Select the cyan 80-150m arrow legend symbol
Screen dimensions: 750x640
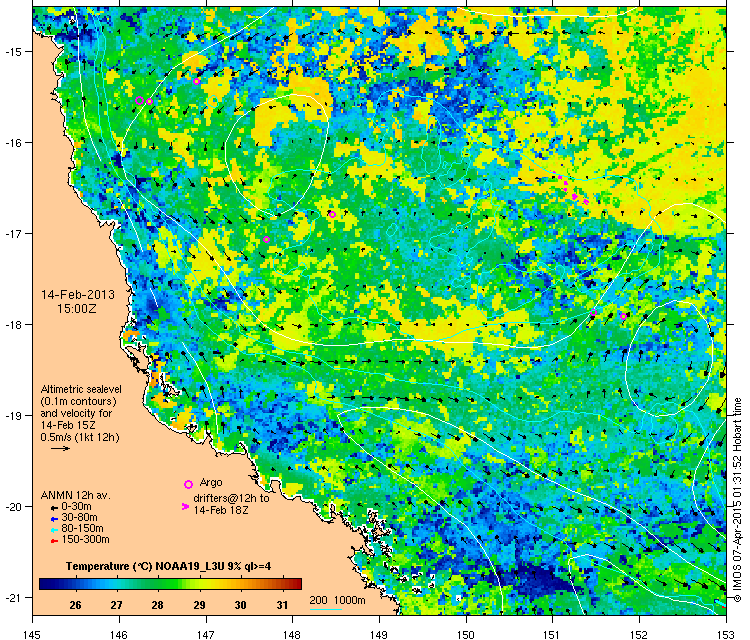pyautogui.click(x=55, y=530)
